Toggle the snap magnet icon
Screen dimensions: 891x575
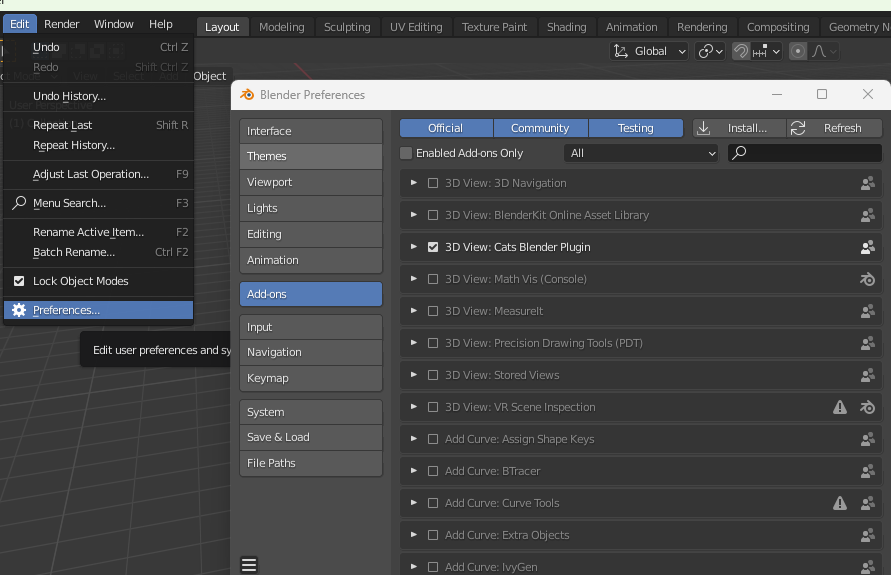740,51
